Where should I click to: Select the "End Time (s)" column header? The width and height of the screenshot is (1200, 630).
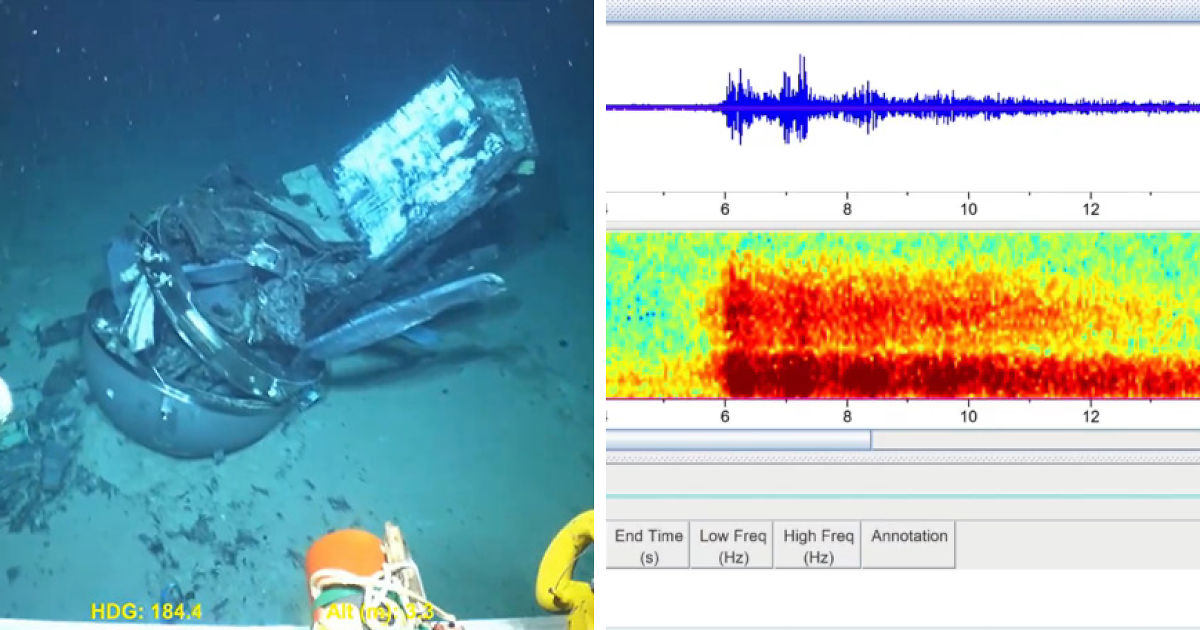(x=650, y=543)
